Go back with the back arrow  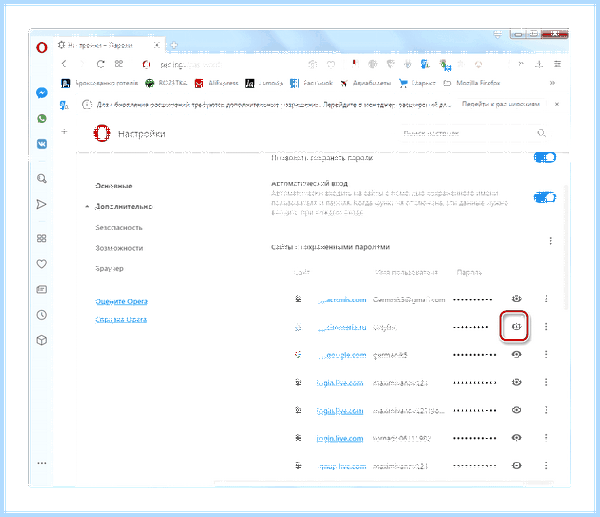[64, 64]
